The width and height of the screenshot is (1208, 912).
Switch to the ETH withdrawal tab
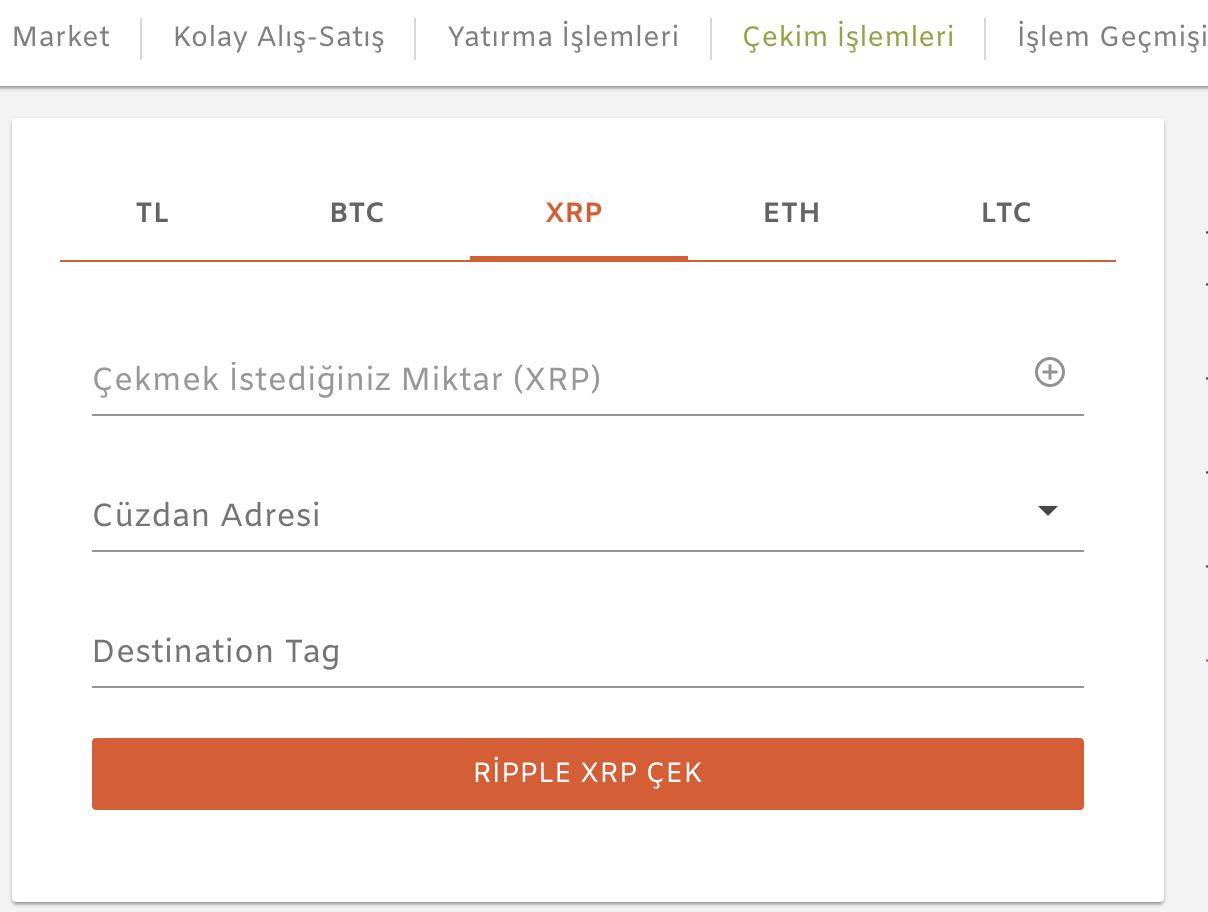792,213
